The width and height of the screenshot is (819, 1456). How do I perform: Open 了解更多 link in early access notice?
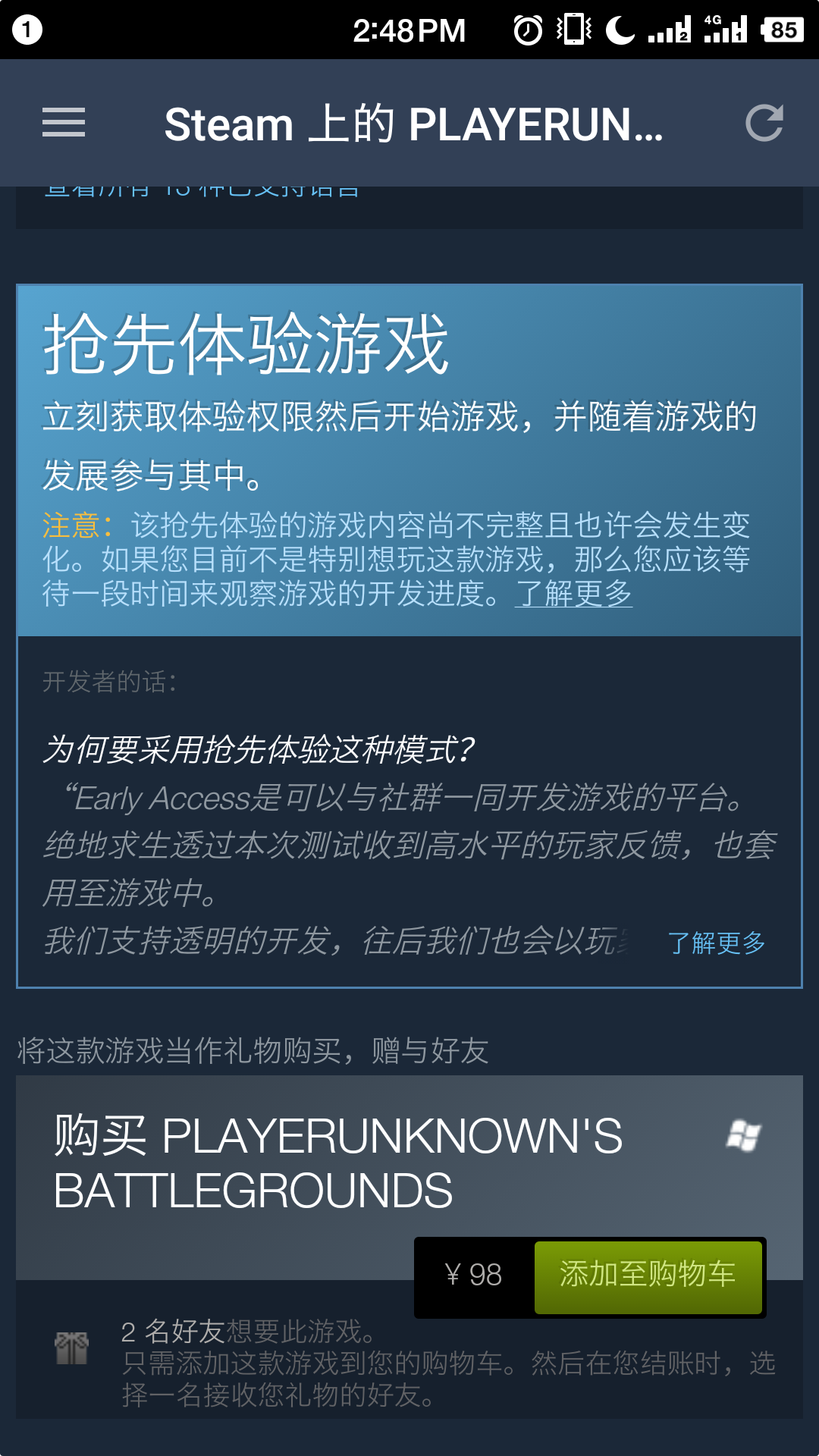(x=573, y=593)
